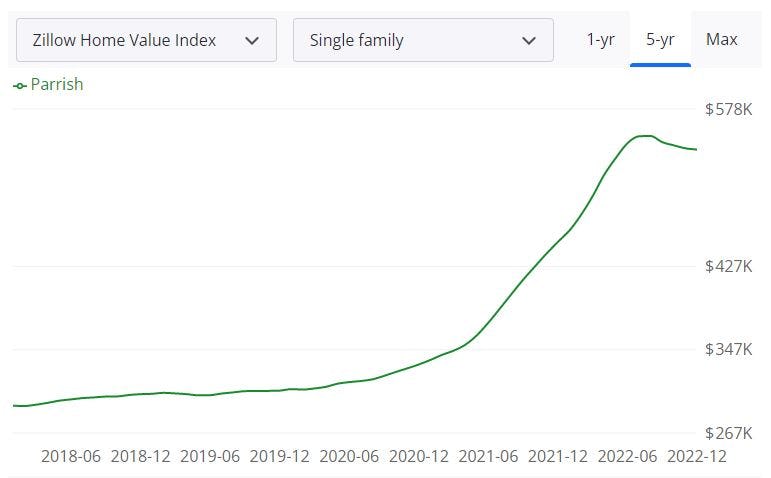The width and height of the screenshot is (771, 478).
Task: Click the left start of the green line
Action: point(14,406)
